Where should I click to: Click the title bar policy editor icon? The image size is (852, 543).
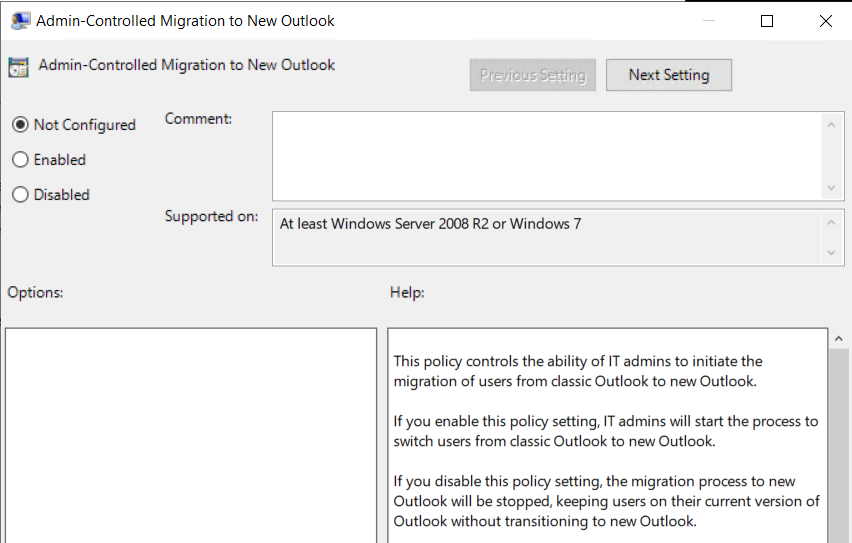point(20,21)
